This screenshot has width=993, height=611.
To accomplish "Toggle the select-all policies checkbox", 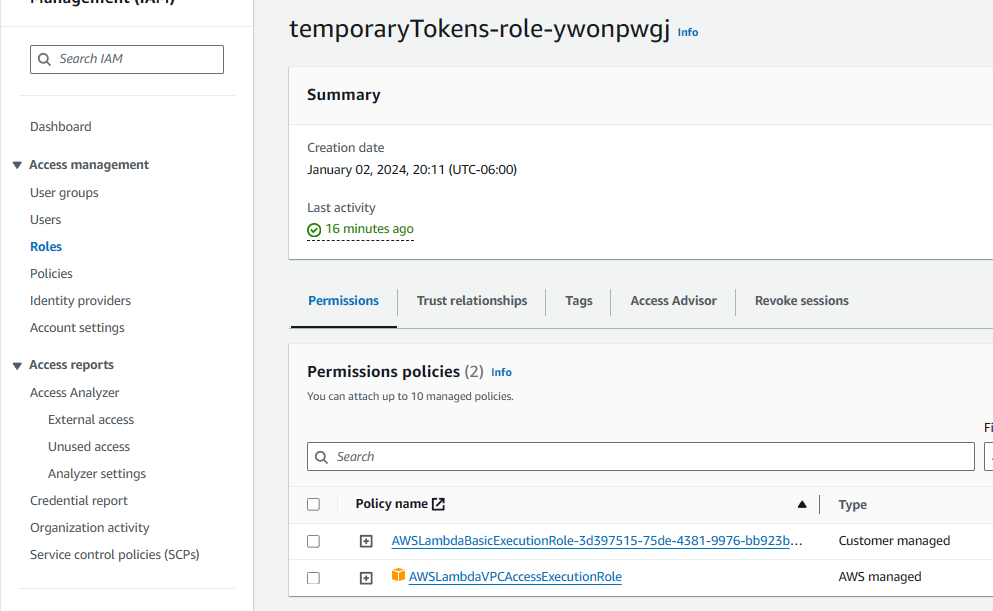I will click(313, 505).
